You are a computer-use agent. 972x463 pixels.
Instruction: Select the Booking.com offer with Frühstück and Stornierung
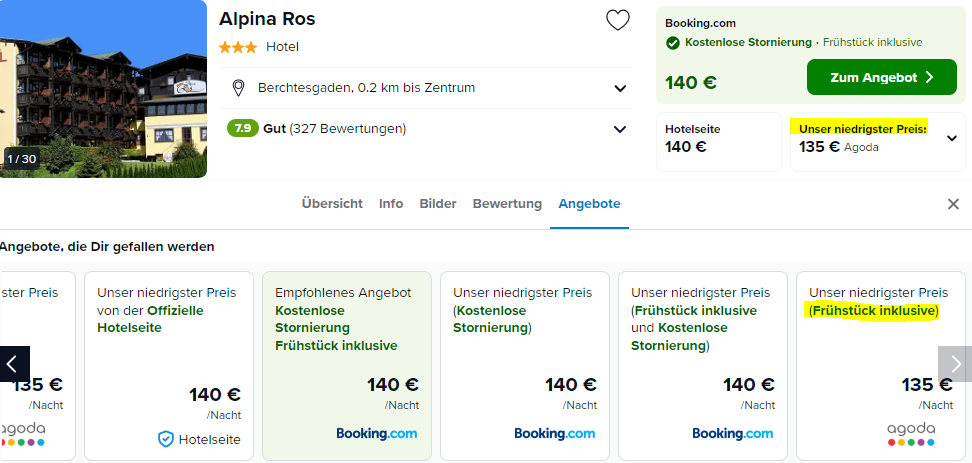[x=703, y=366]
